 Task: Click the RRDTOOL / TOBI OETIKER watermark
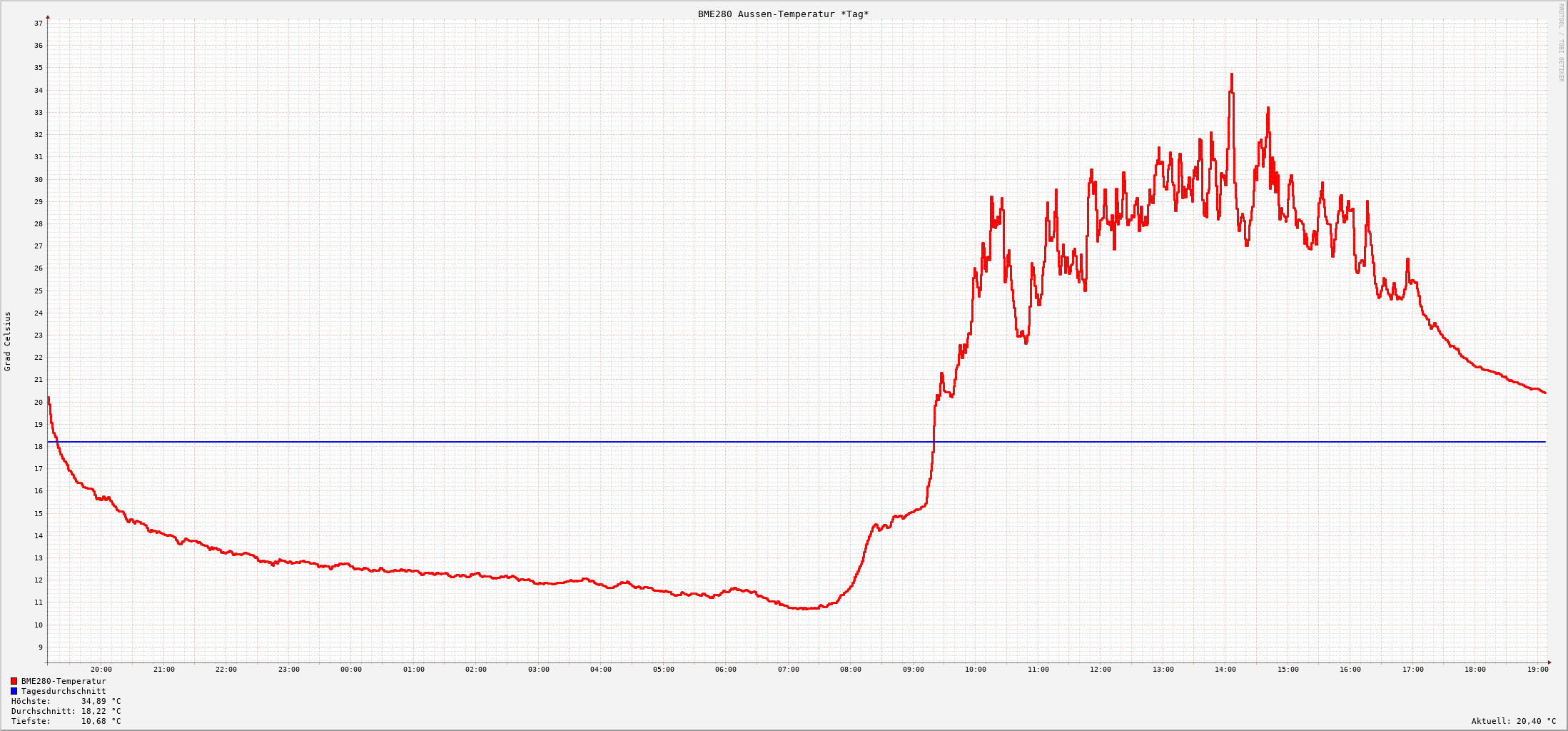1561,42
